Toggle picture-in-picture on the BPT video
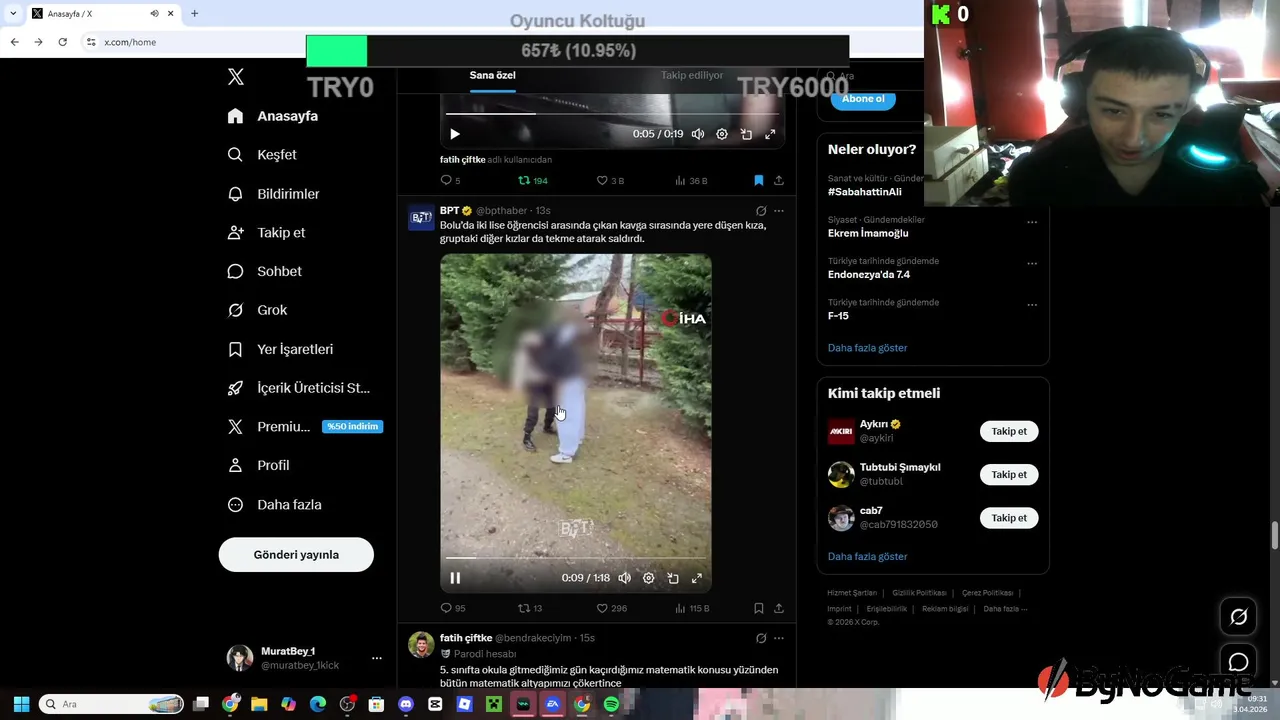The height and width of the screenshot is (720, 1280). point(673,578)
